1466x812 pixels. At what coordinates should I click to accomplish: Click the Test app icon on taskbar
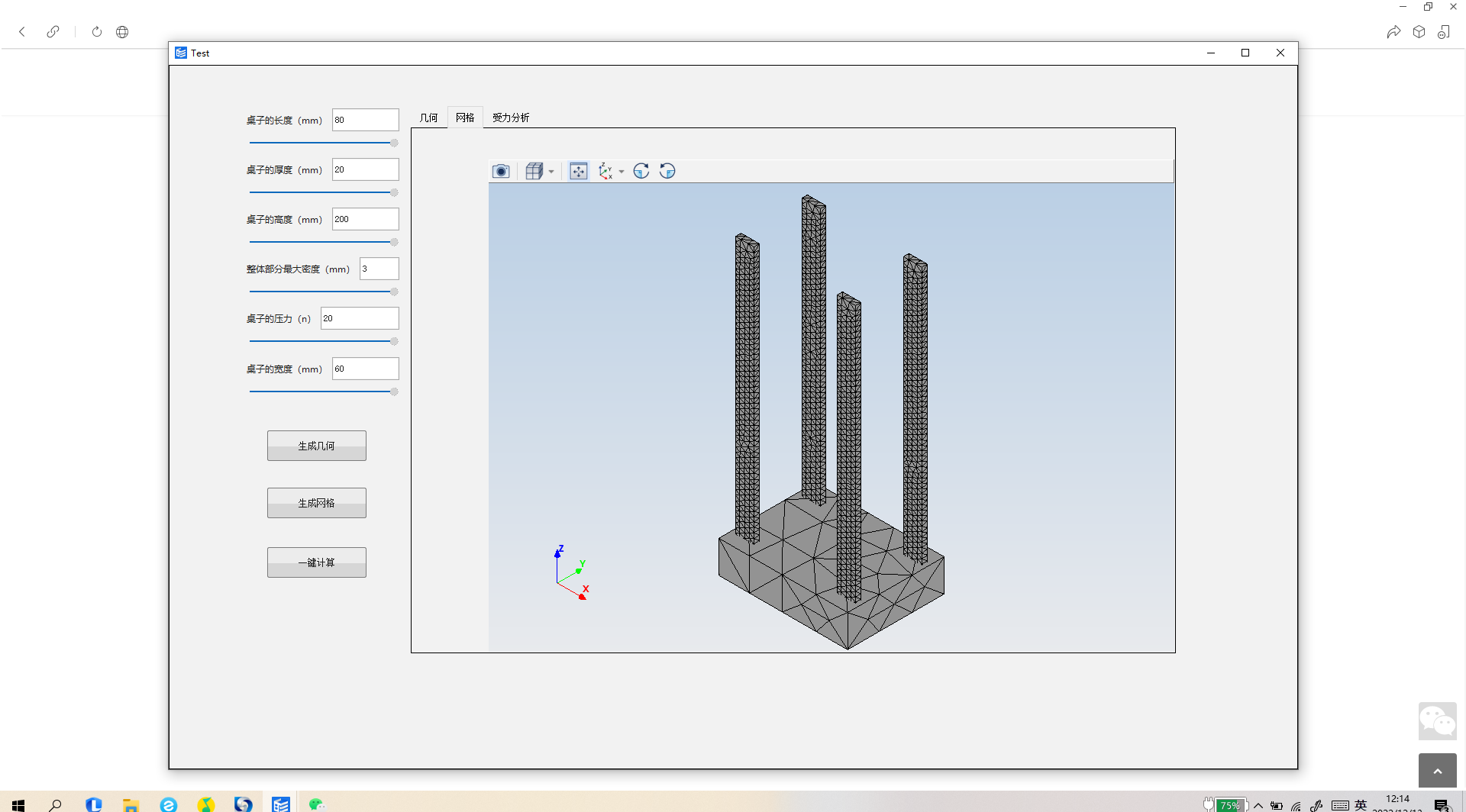[281, 804]
